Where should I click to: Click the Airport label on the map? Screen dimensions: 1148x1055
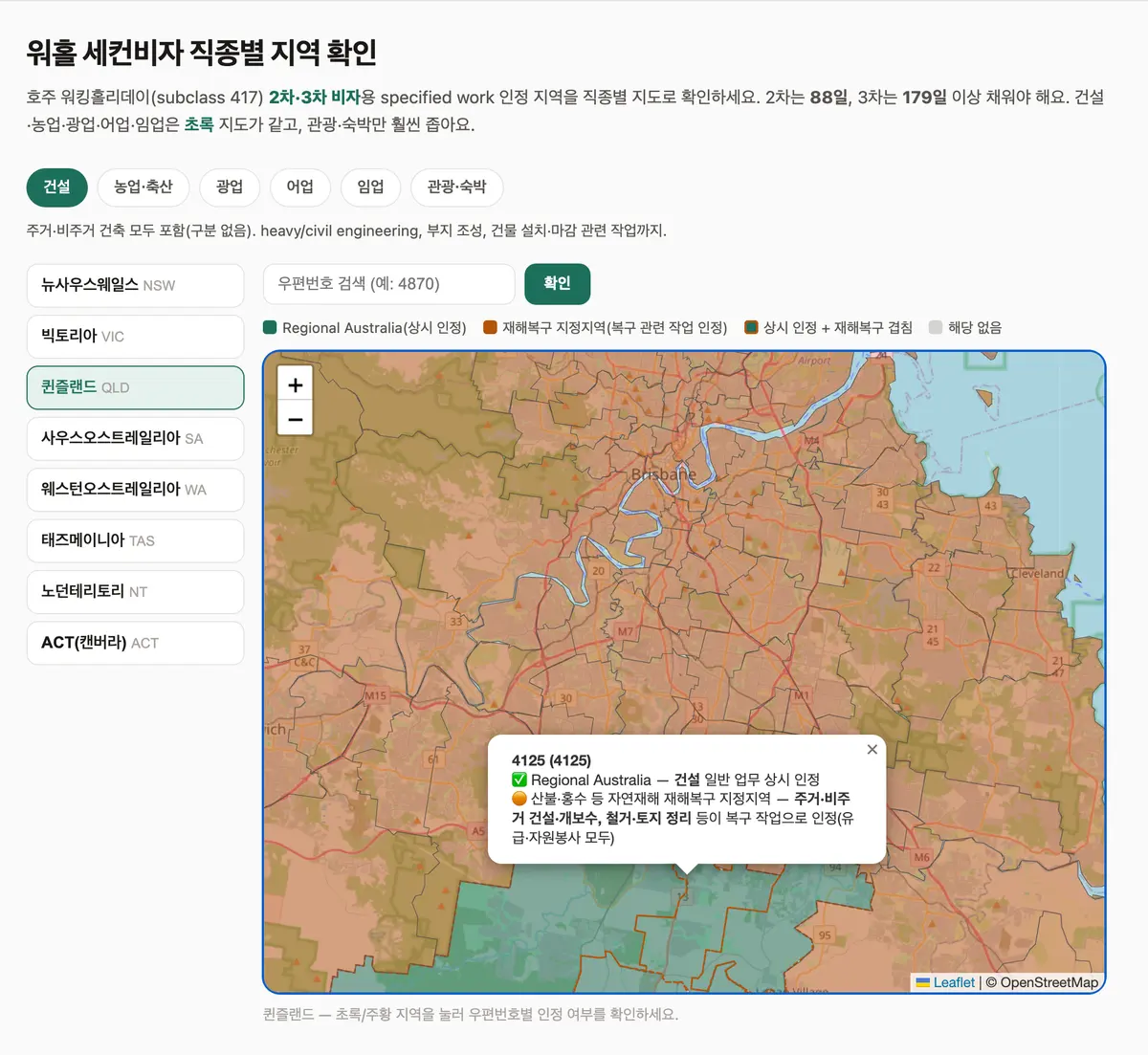[x=814, y=361]
